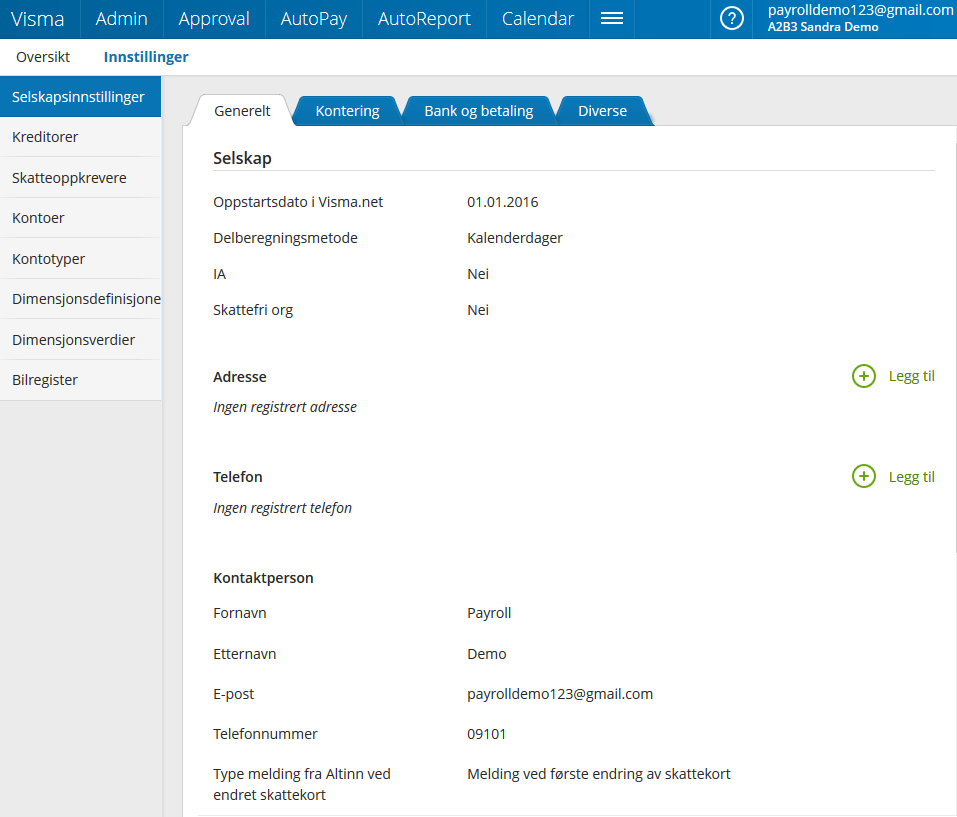Go to Approval in top navigation
957x817 pixels.
pos(214,19)
